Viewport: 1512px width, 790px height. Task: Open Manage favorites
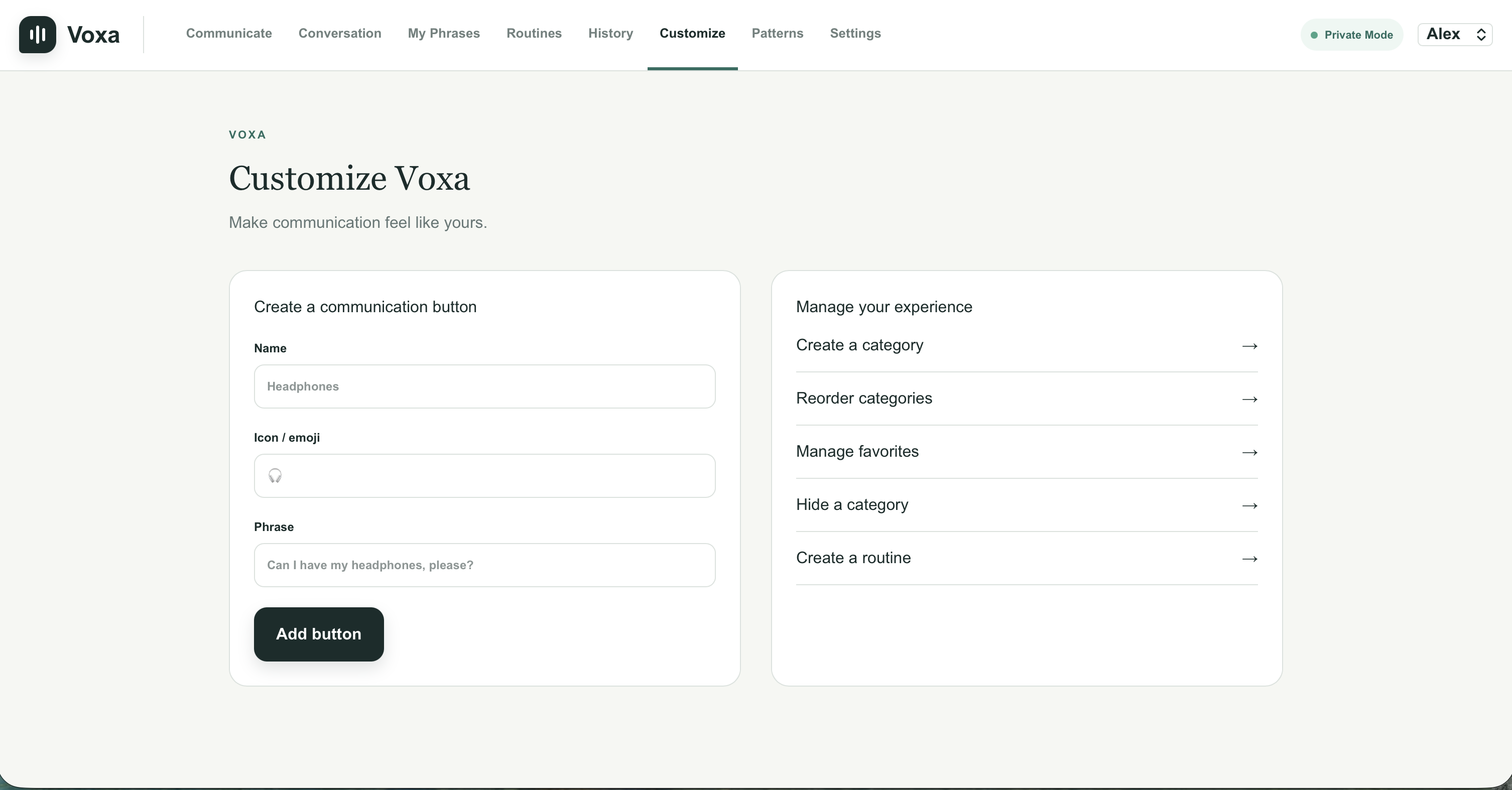click(1027, 452)
